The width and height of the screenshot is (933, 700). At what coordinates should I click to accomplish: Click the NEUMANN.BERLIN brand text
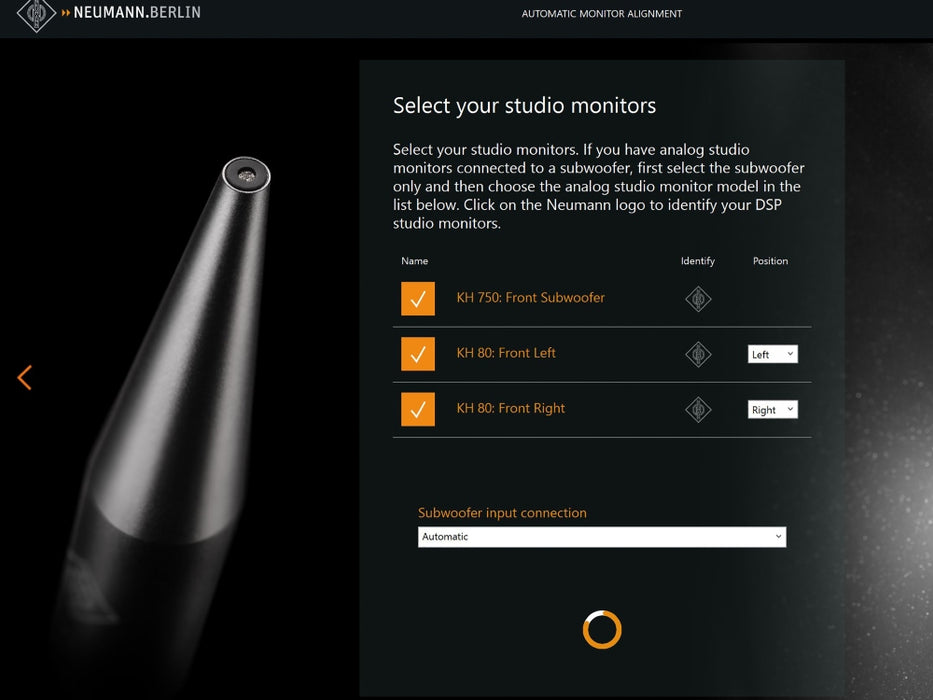coord(137,12)
